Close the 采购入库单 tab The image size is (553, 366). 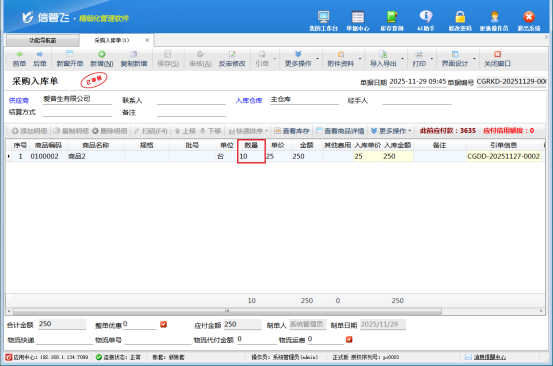click(147, 40)
